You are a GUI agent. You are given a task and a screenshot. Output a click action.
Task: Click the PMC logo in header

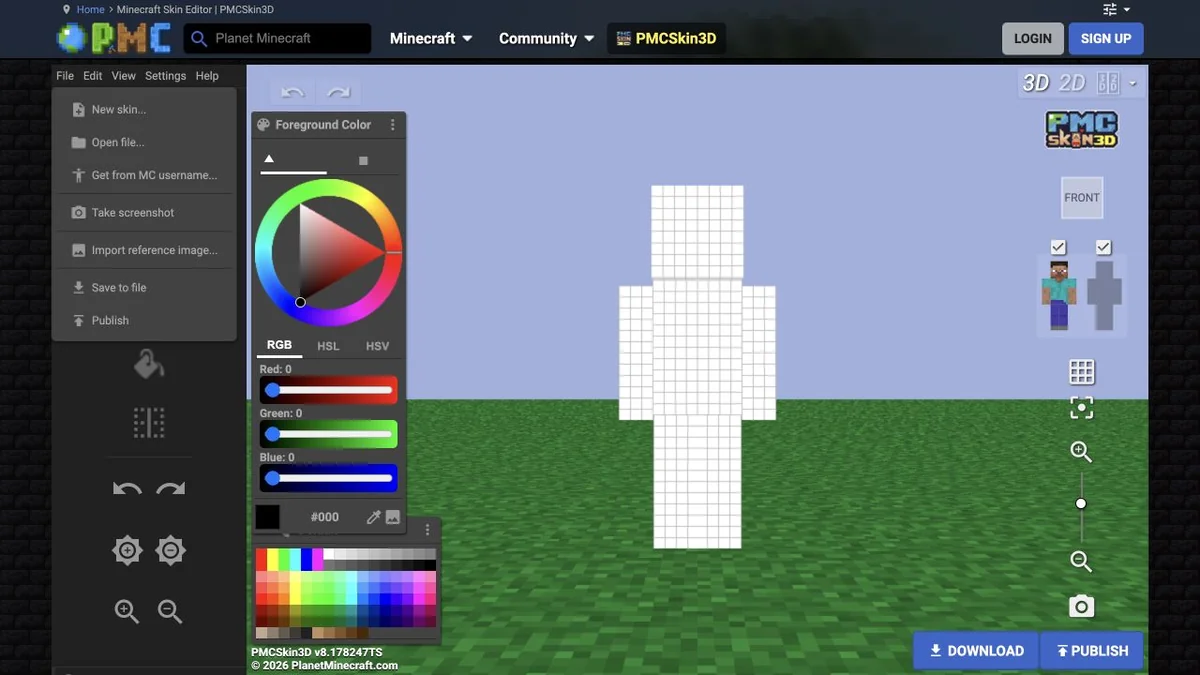click(x=113, y=38)
